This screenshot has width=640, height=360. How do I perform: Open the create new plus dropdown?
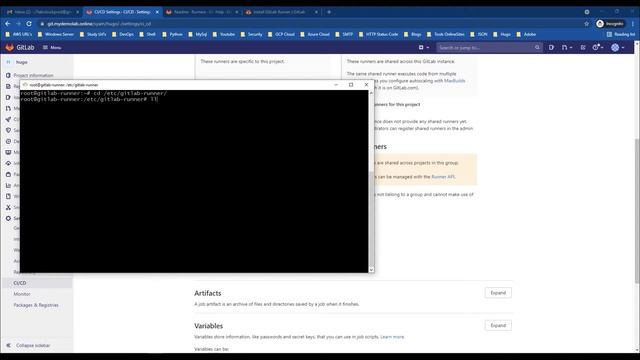click(x=424, y=47)
